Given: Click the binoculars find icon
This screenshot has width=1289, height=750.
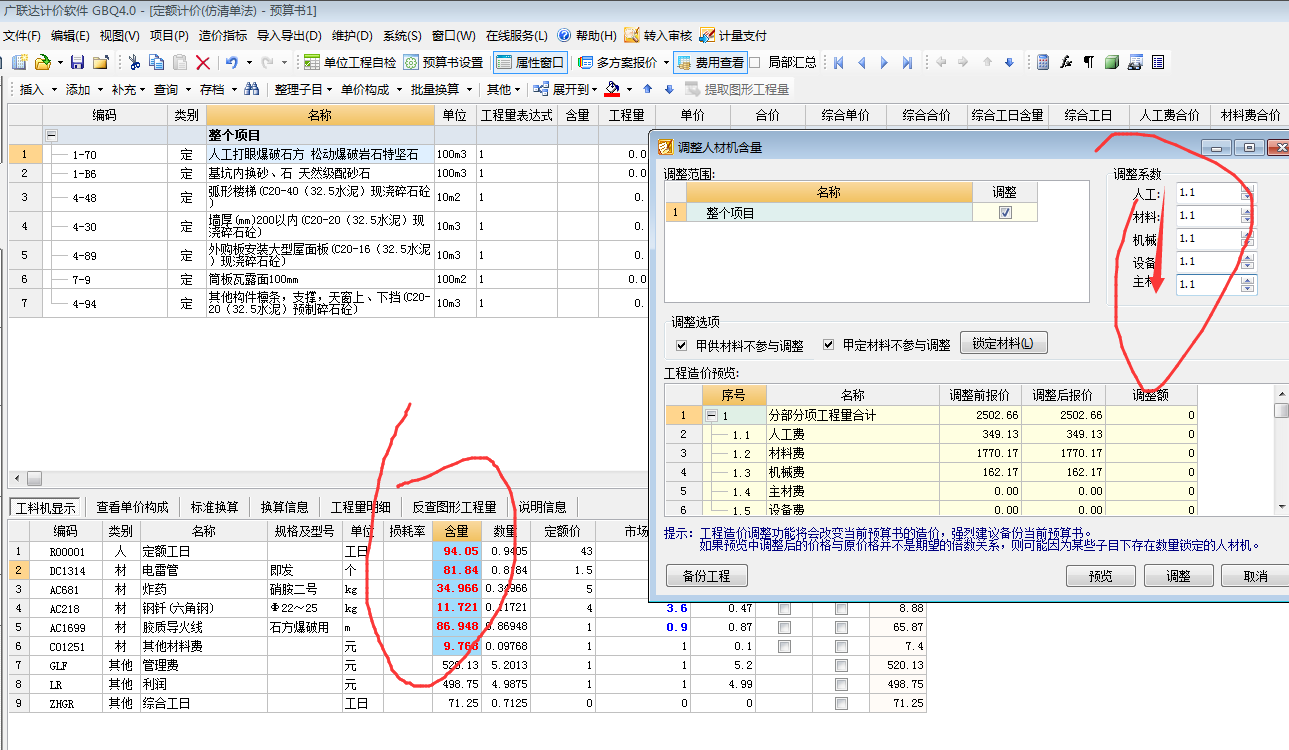Looking at the screenshot, I should click(252, 89).
